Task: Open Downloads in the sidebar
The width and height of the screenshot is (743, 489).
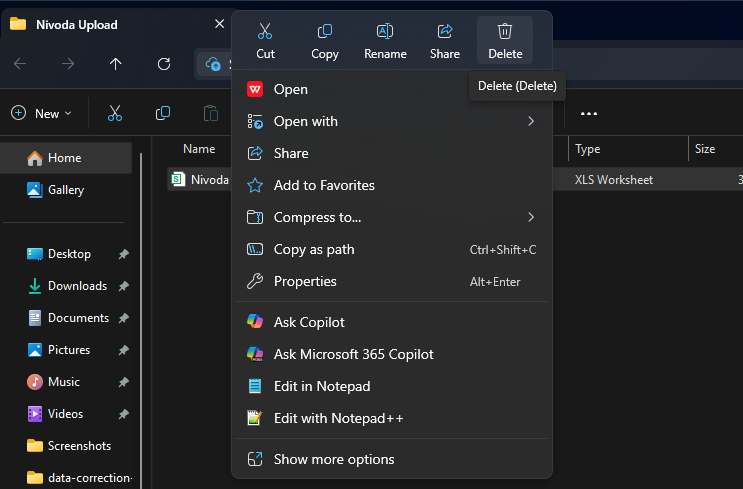Action: (66, 286)
